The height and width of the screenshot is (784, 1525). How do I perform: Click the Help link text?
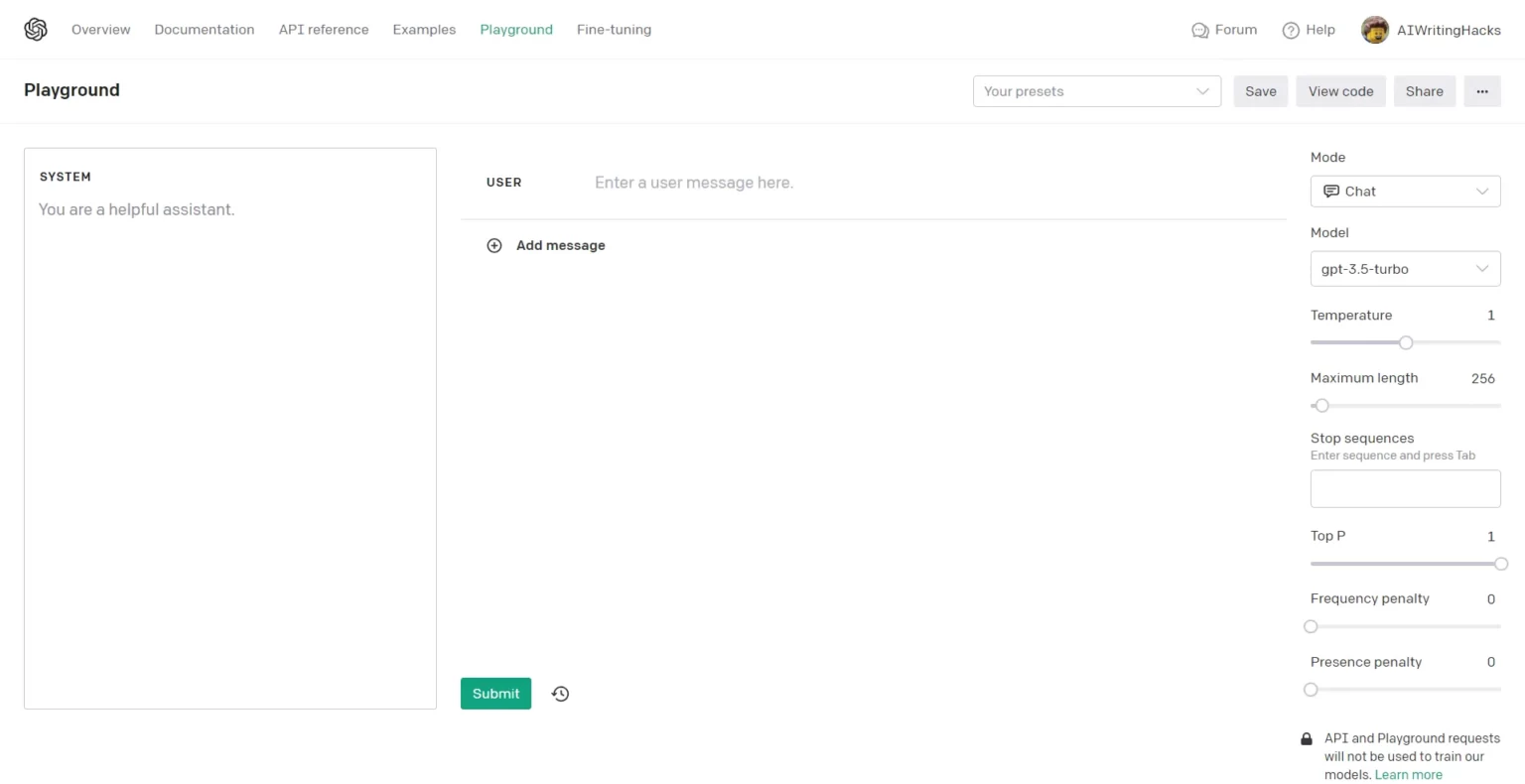1320,30
